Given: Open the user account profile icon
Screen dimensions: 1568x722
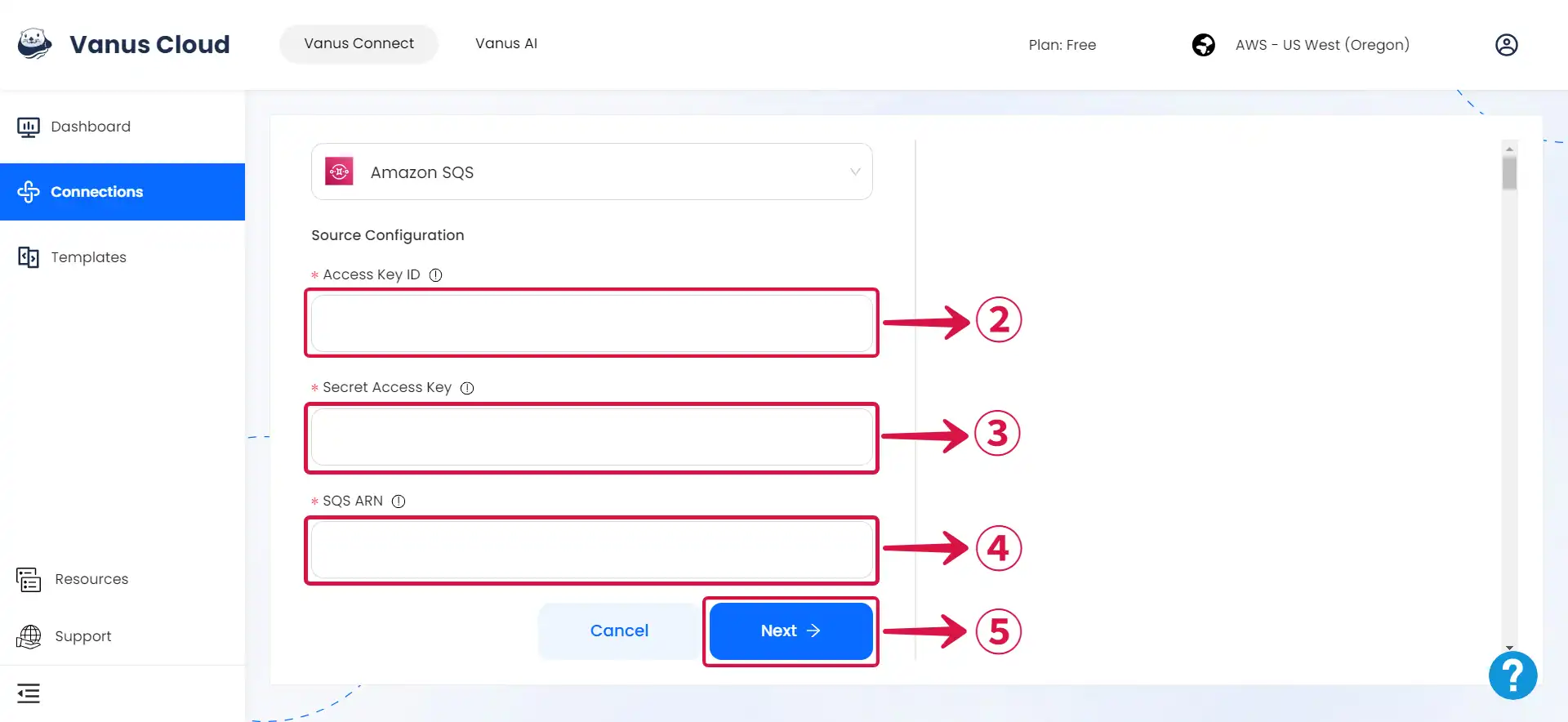Looking at the screenshot, I should point(1506,45).
